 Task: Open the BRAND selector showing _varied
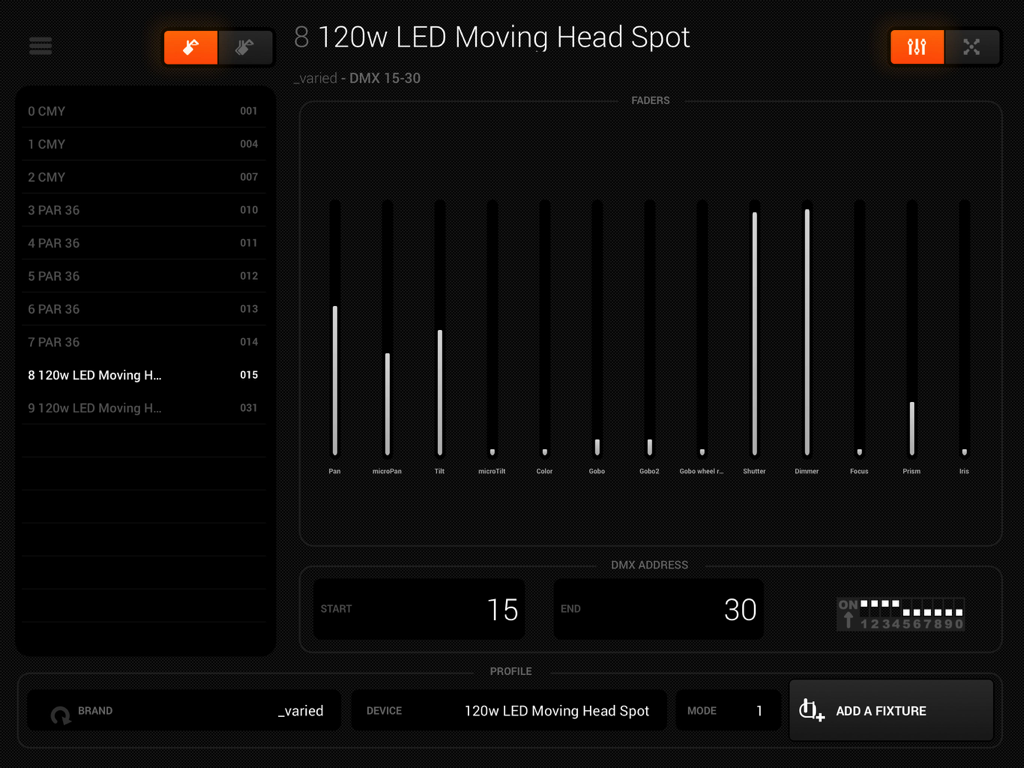click(184, 710)
